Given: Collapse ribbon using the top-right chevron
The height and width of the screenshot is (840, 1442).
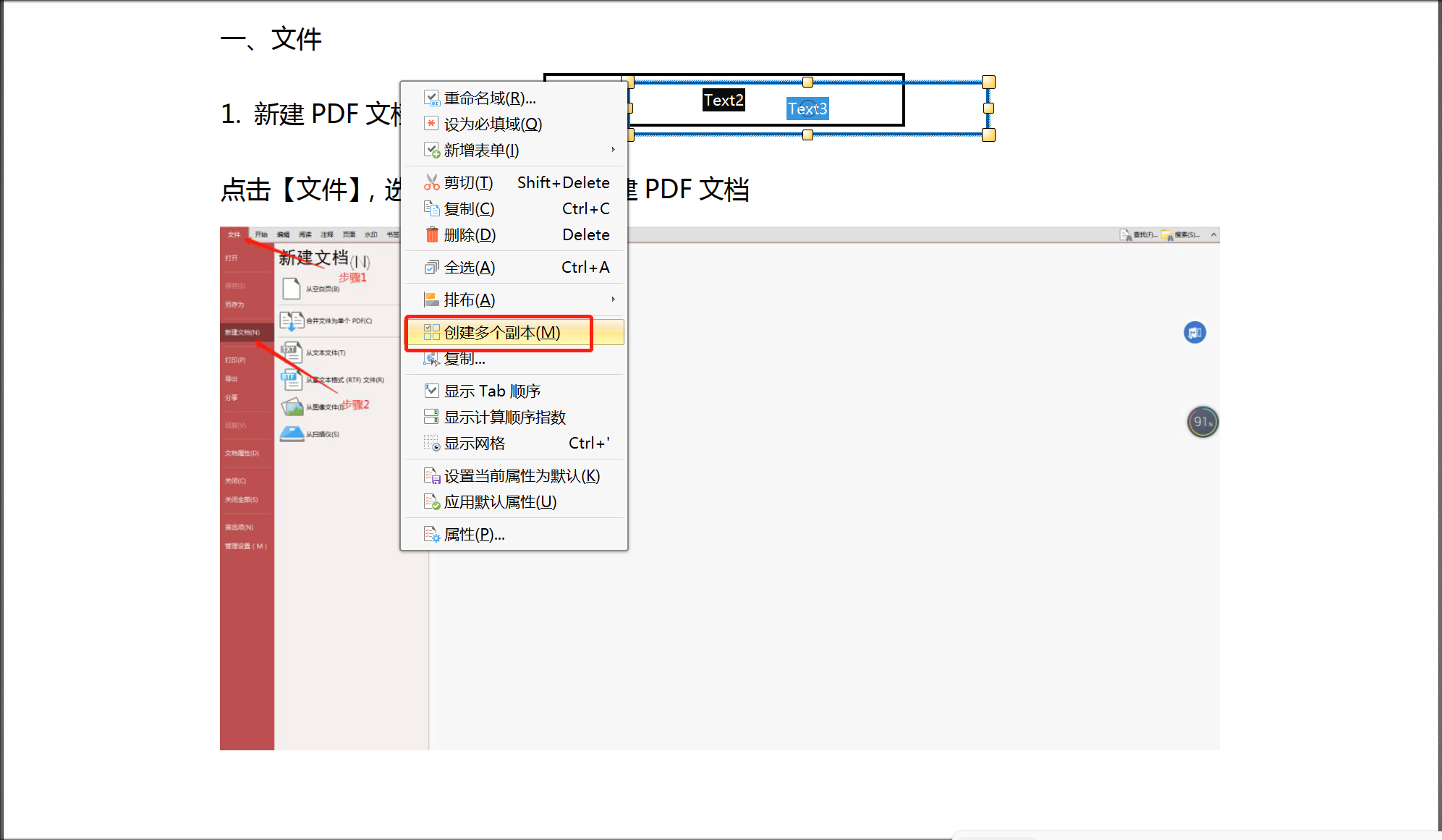Looking at the screenshot, I should point(1213,234).
